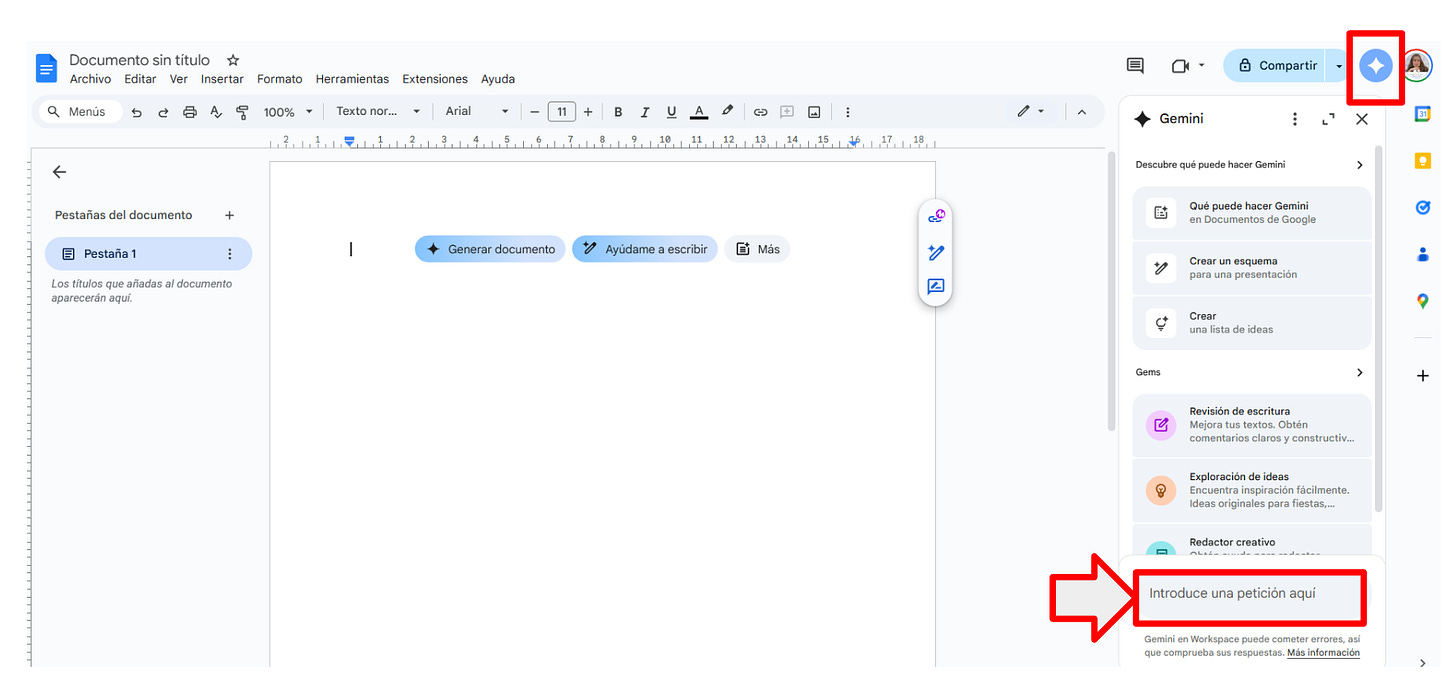
Task: Open Google Keep in side rail
Action: (1422, 161)
